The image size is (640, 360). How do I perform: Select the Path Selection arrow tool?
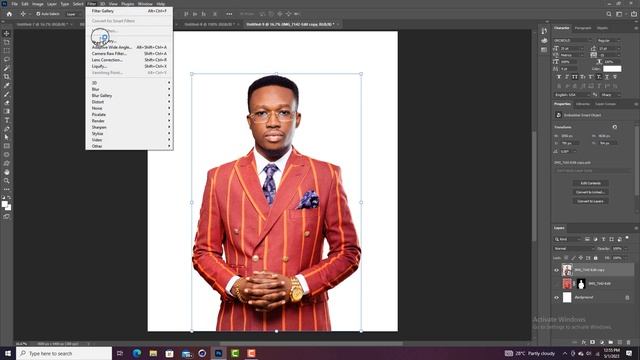7,137
